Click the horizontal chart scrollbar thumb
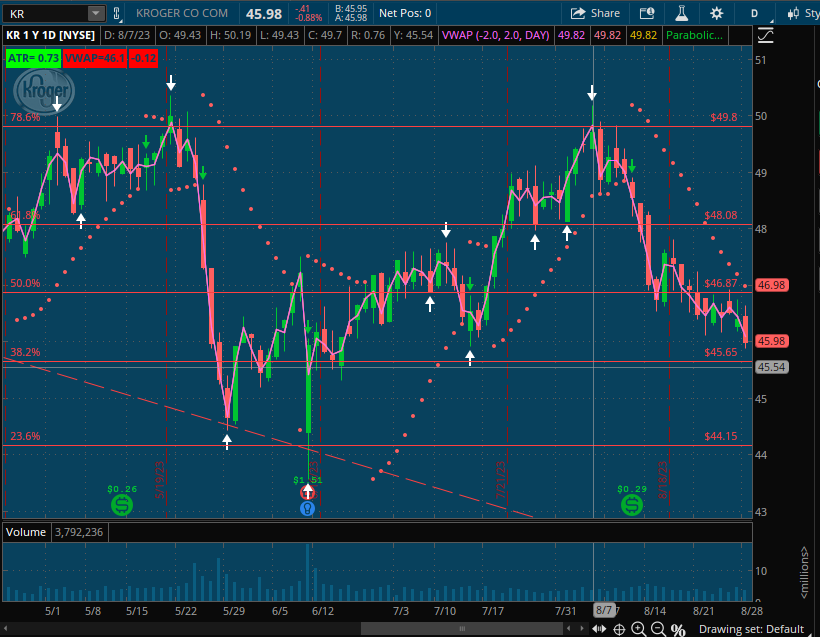This screenshot has width=820, height=637. click(462, 628)
